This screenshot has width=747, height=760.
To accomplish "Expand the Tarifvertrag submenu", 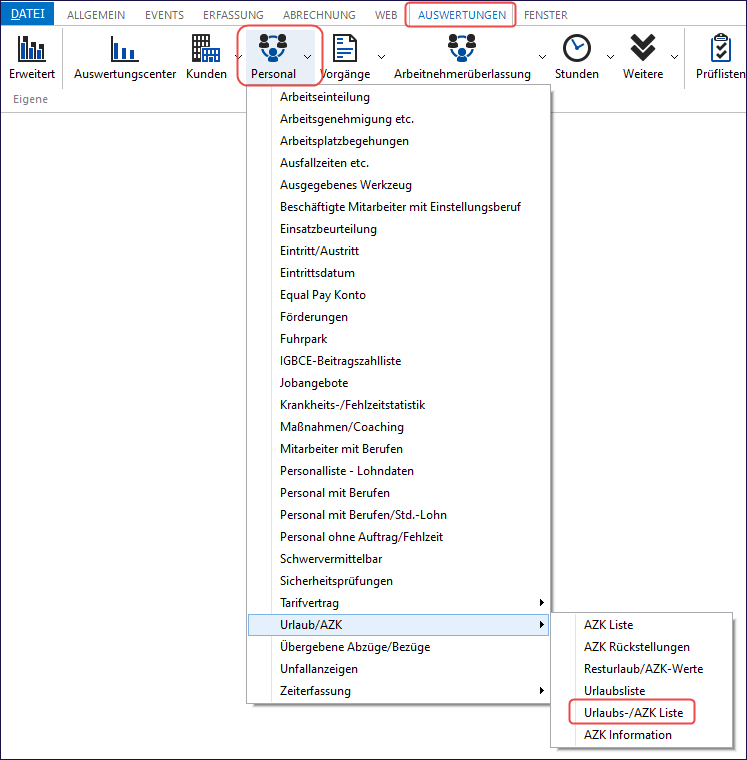I will click(x=398, y=603).
